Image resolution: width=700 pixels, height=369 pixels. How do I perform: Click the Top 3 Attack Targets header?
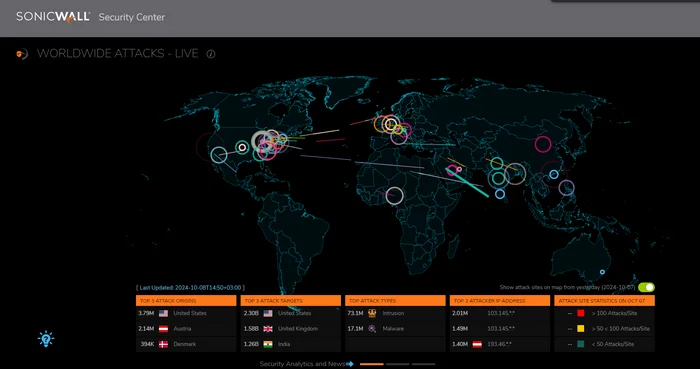(x=291, y=301)
